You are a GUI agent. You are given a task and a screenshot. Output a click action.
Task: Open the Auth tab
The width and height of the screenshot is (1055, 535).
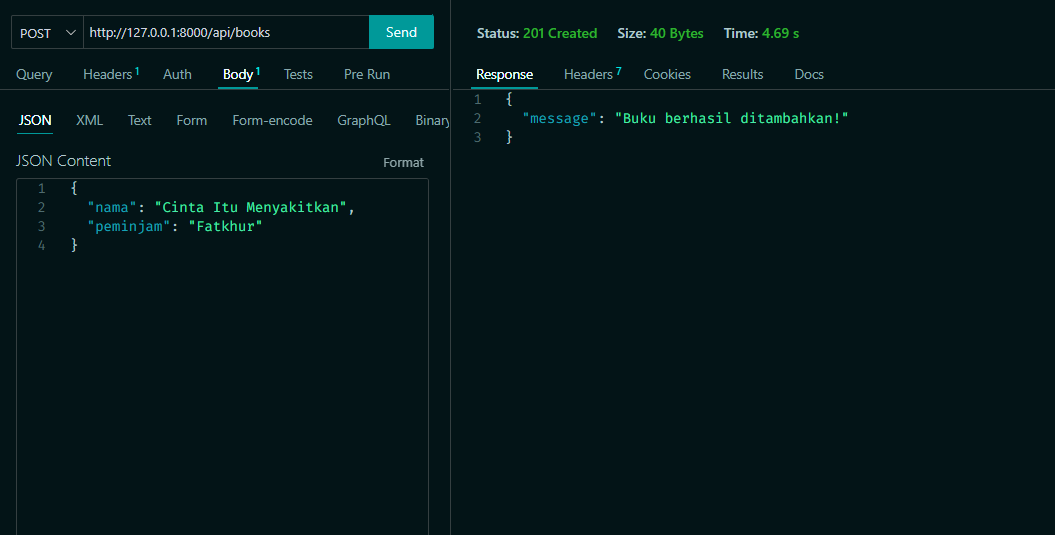(177, 74)
